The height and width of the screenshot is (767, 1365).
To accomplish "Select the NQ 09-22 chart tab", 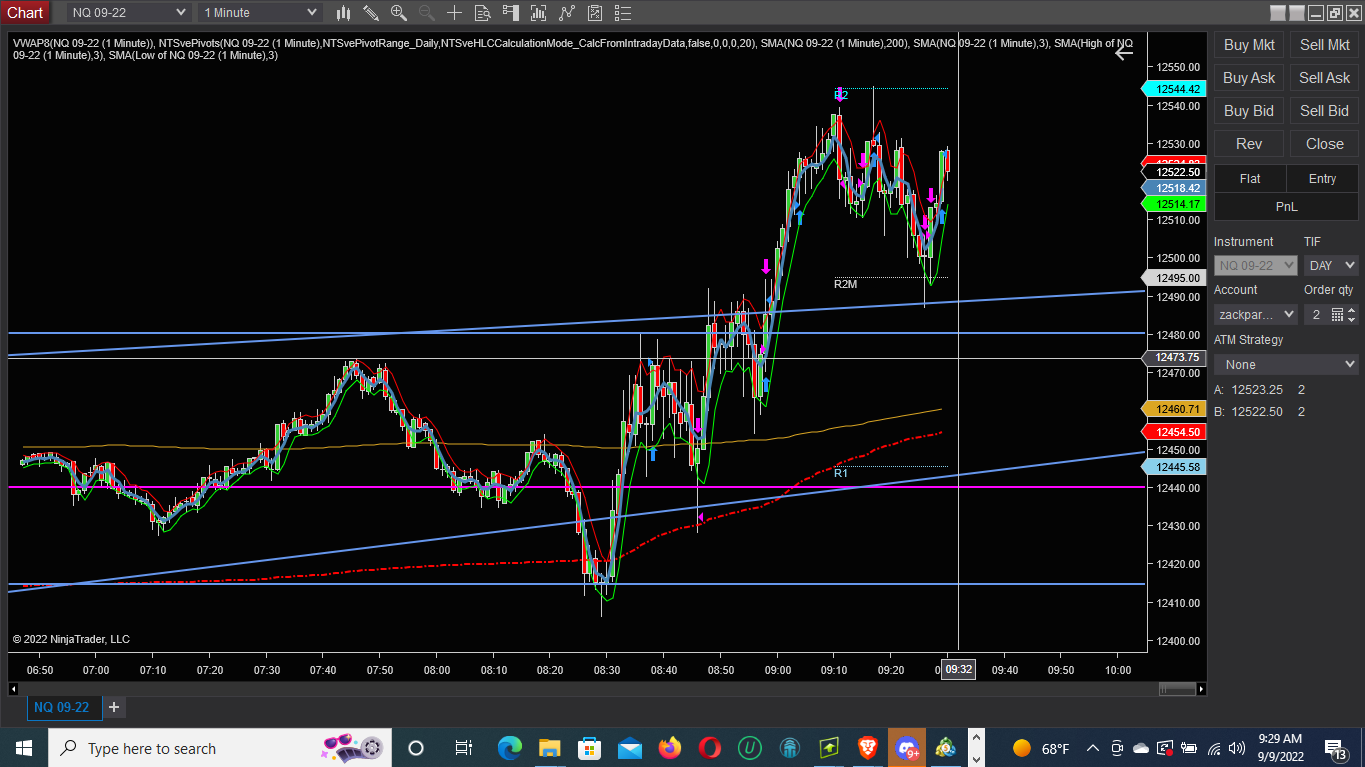I will [x=62, y=707].
